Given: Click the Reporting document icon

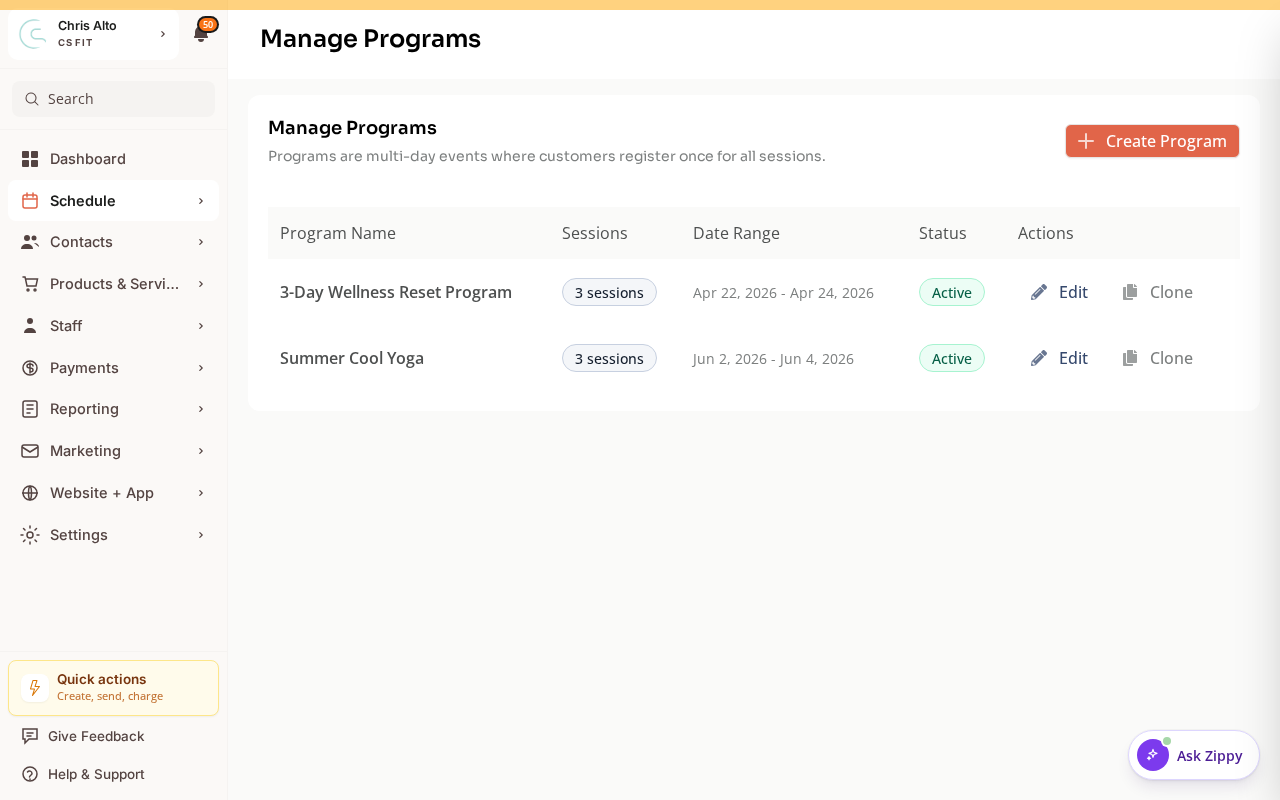Looking at the screenshot, I should tap(30, 409).
